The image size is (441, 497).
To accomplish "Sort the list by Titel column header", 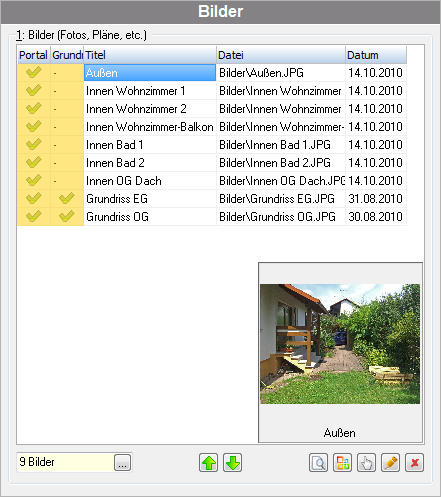I will pos(150,55).
